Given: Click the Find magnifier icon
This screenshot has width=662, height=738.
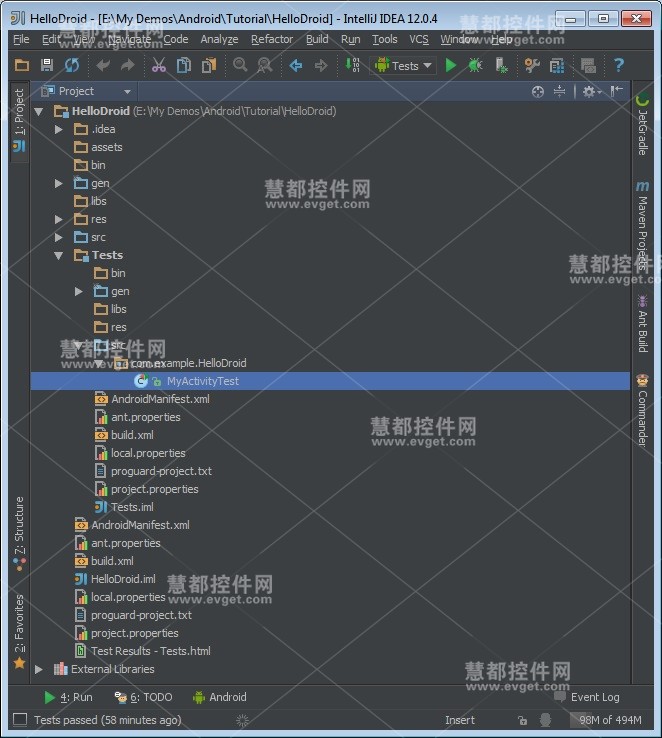Looking at the screenshot, I should pos(240,65).
